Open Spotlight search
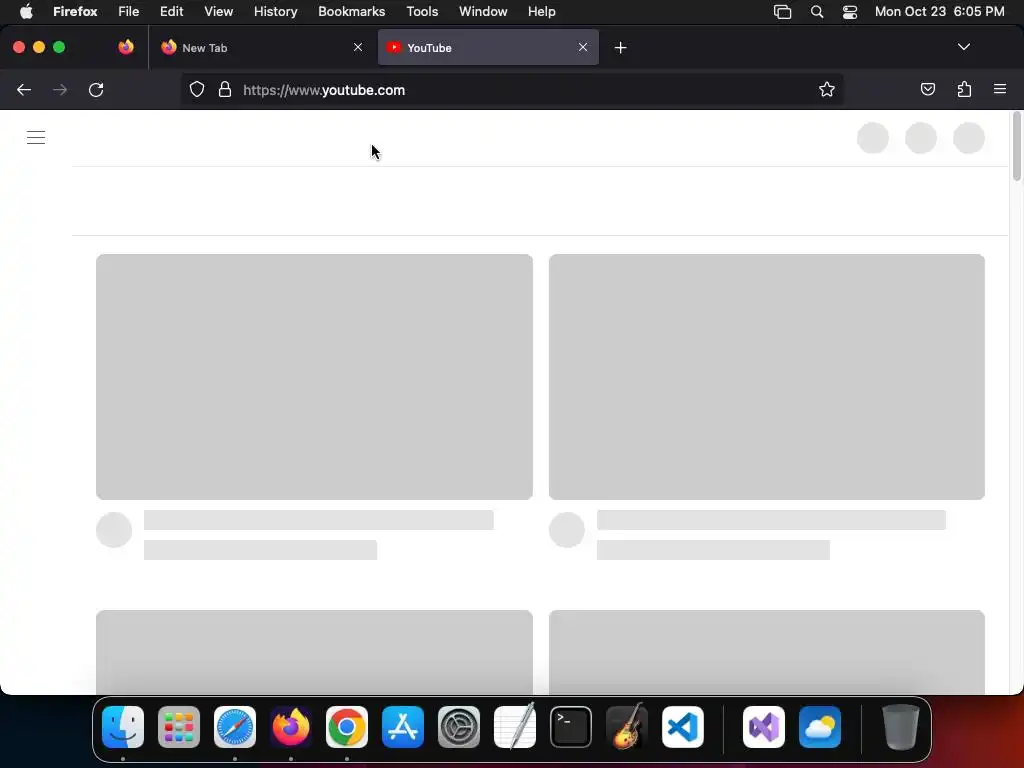Screen dimensions: 1024x768 816,12
